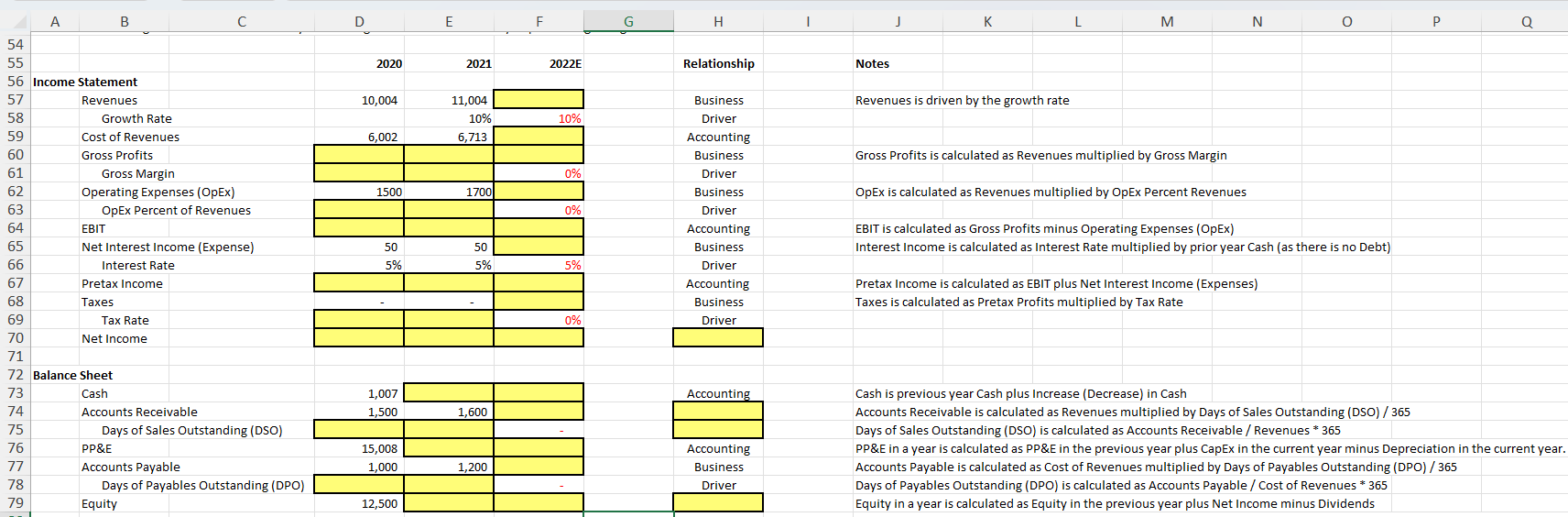
Task: Select 'Net Interest Income (Expense)' label
Action: click(168, 247)
